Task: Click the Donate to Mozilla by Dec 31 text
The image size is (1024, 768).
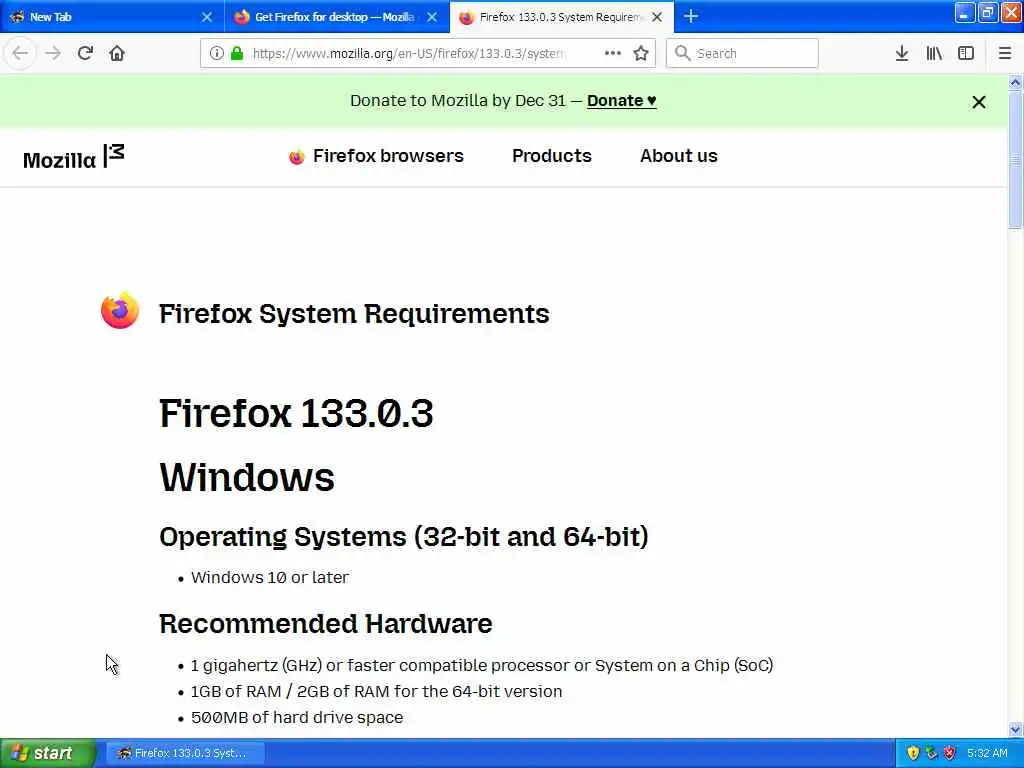Action: tap(458, 101)
